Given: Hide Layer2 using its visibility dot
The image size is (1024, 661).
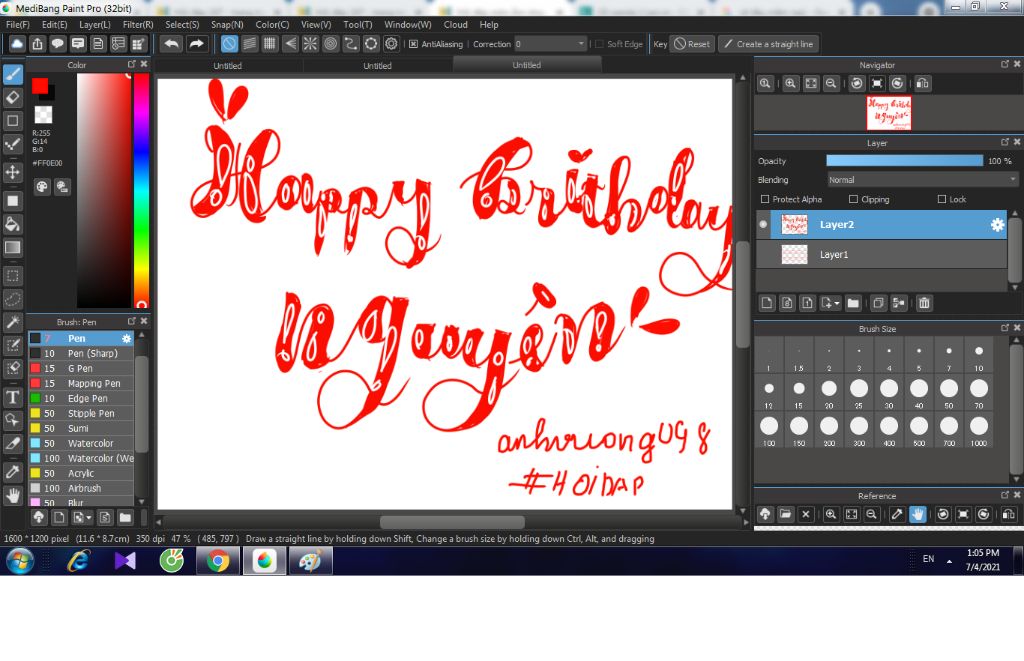Looking at the screenshot, I should pyautogui.click(x=763, y=224).
